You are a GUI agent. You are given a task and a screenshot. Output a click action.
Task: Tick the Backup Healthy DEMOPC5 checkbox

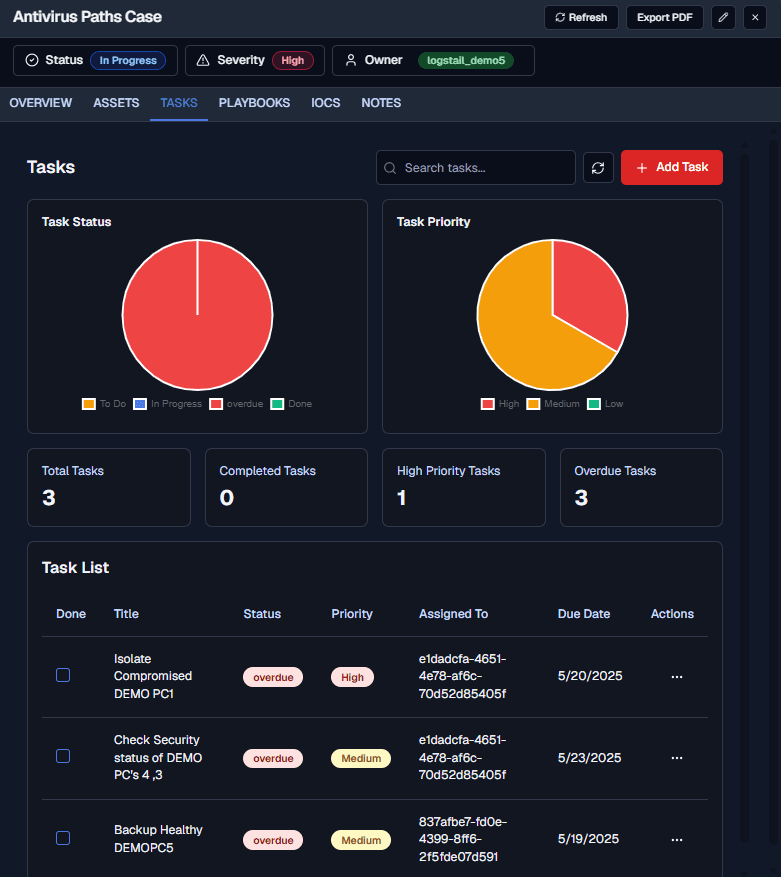pyautogui.click(x=63, y=838)
